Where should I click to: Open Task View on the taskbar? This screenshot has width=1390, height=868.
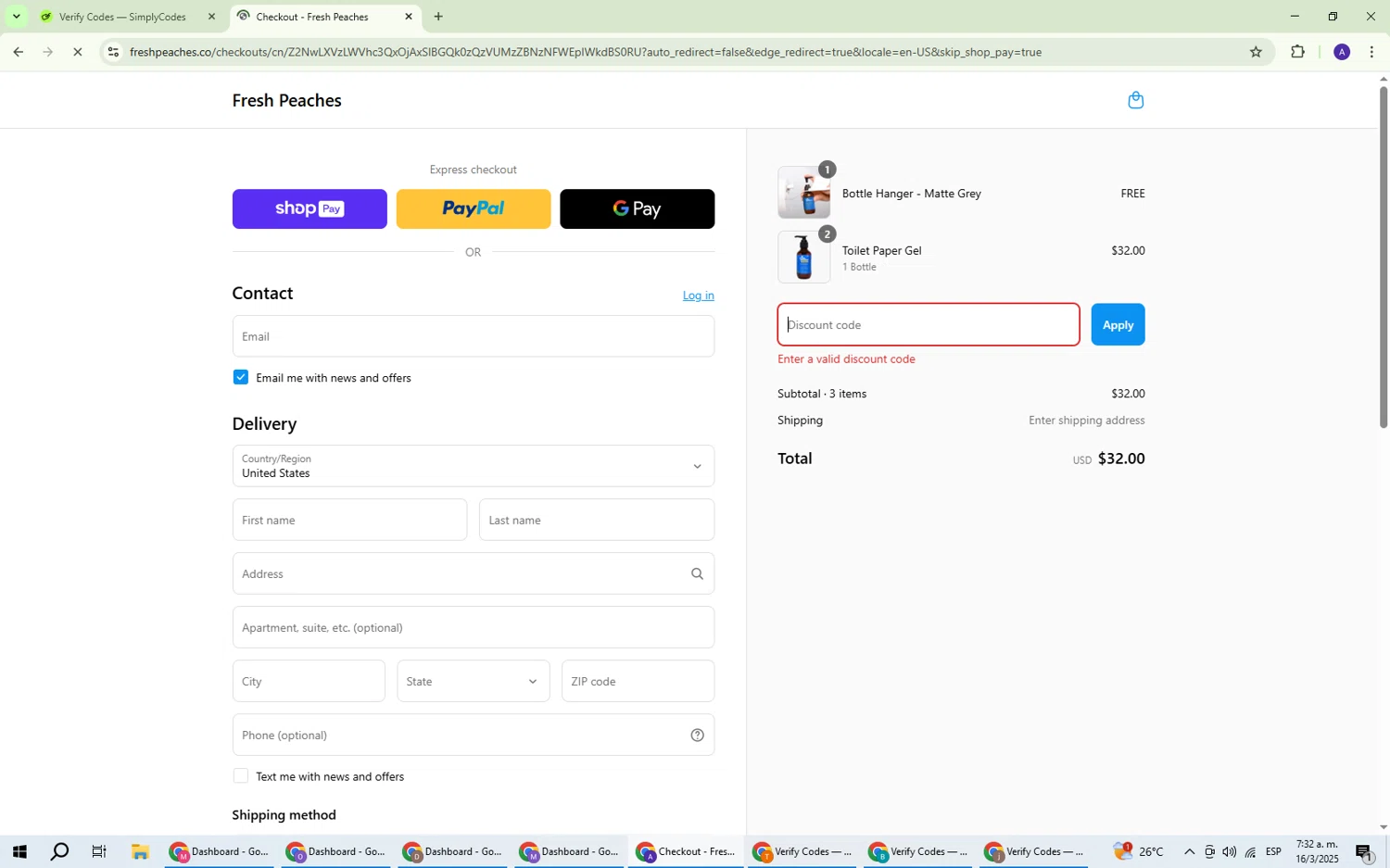[x=99, y=852]
